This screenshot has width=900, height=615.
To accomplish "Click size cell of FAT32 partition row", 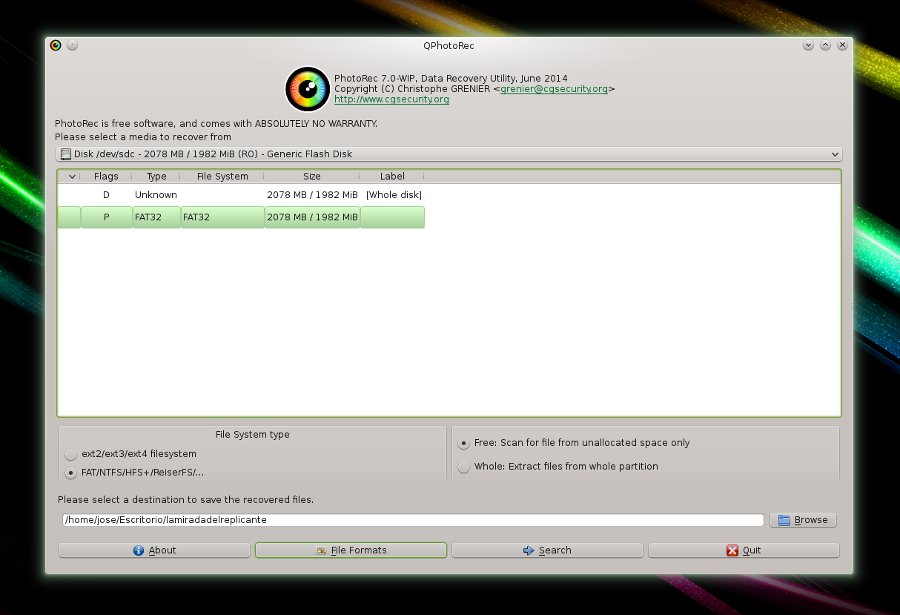I will pyautogui.click(x=312, y=217).
